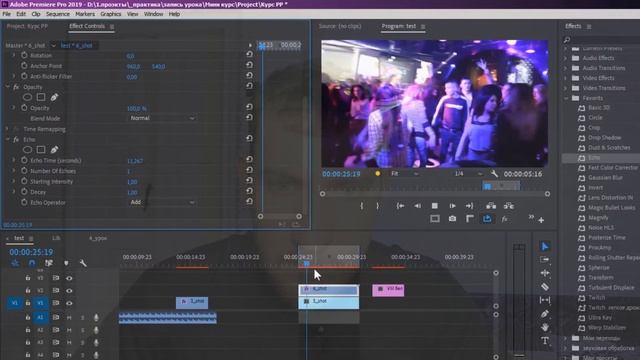Switch to the Effect Controls tab

pos(87,26)
